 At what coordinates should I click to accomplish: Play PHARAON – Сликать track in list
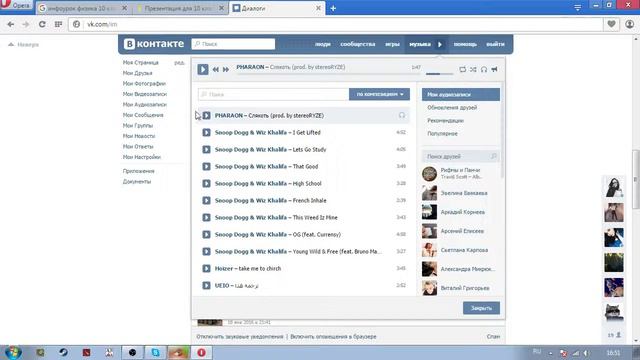(207, 116)
